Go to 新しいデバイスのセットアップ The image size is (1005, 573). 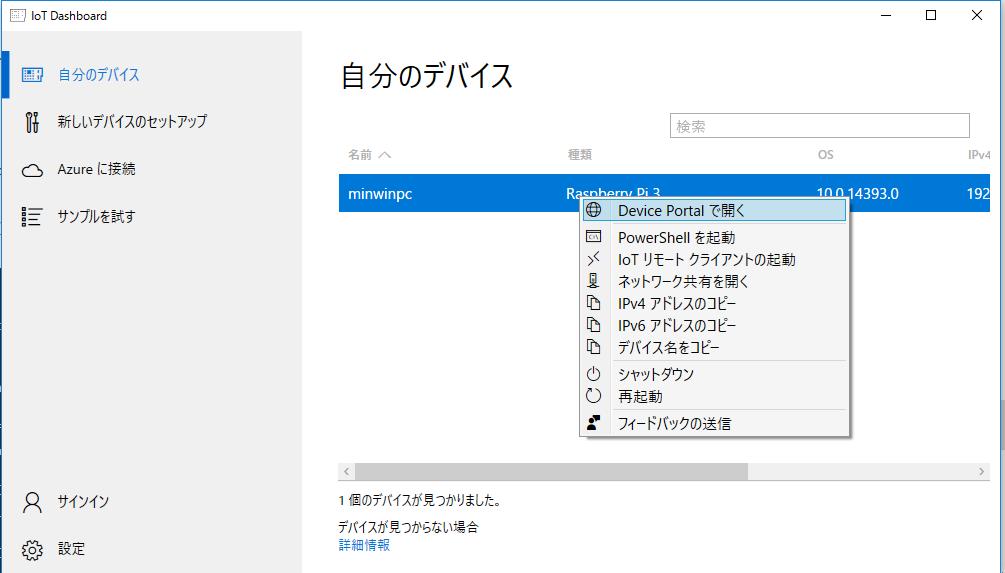152,122
